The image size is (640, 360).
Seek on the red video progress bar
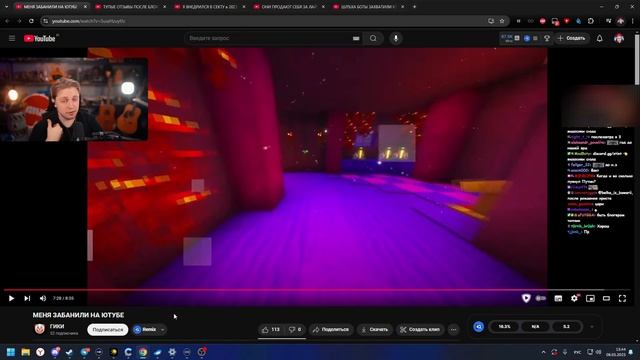317,290
